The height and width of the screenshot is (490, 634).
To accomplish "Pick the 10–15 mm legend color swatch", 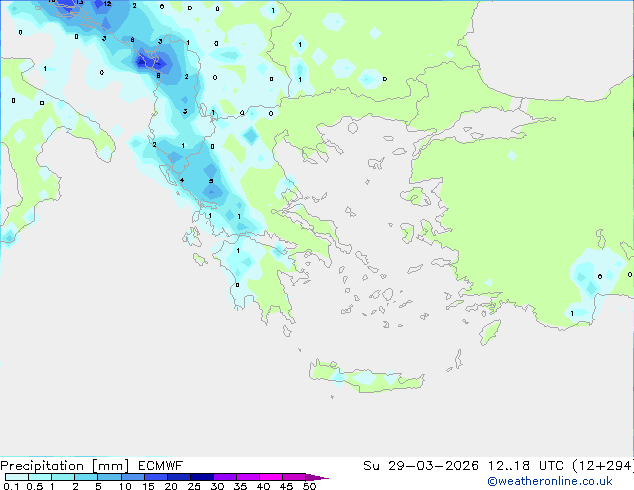I will [132, 477].
